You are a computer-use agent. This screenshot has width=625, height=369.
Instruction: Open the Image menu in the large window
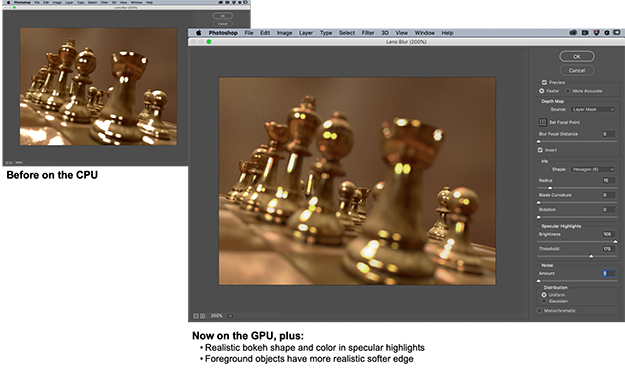point(285,33)
